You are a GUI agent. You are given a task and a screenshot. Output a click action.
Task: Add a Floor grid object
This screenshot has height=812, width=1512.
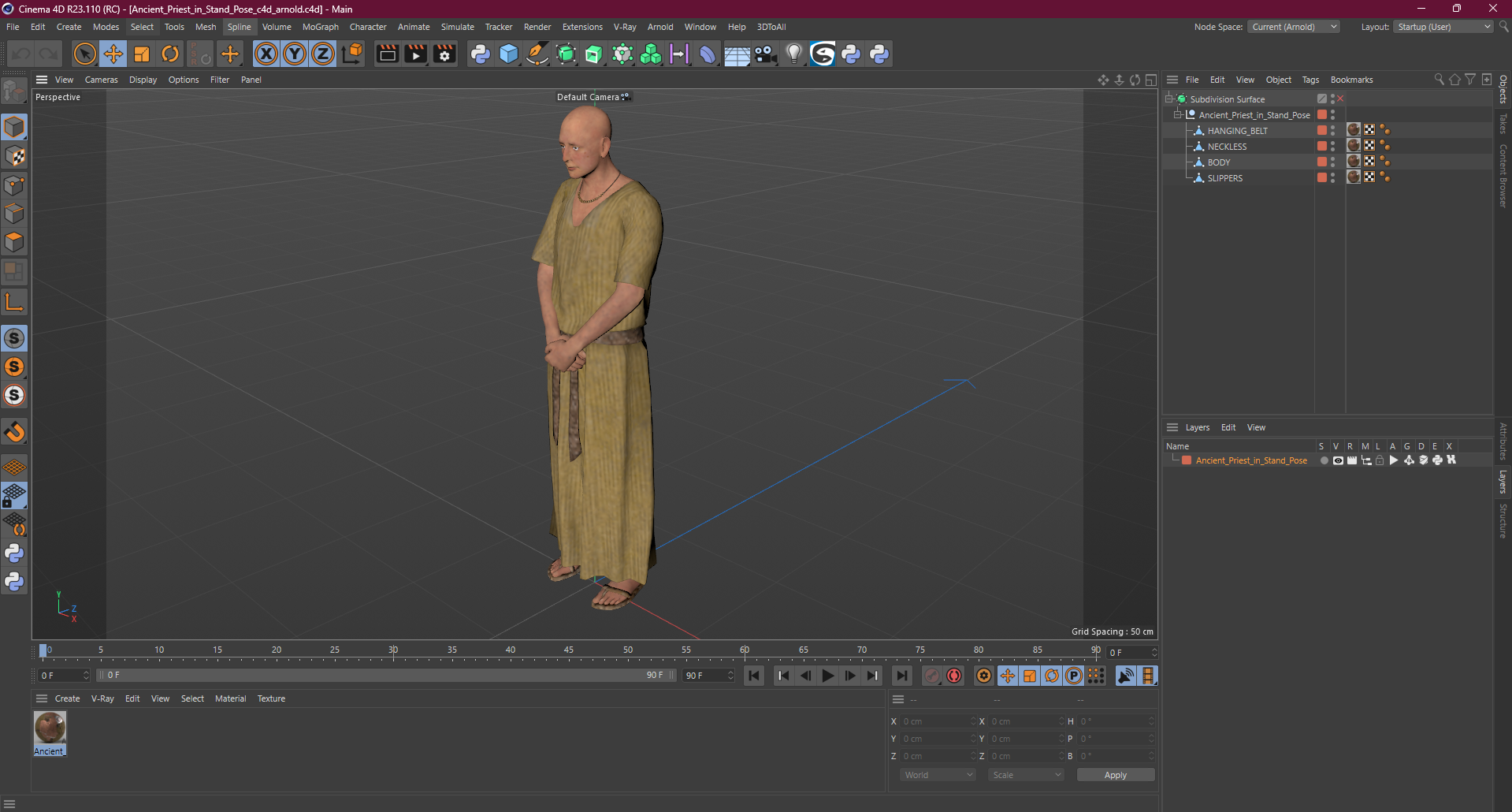click(737, 54)
